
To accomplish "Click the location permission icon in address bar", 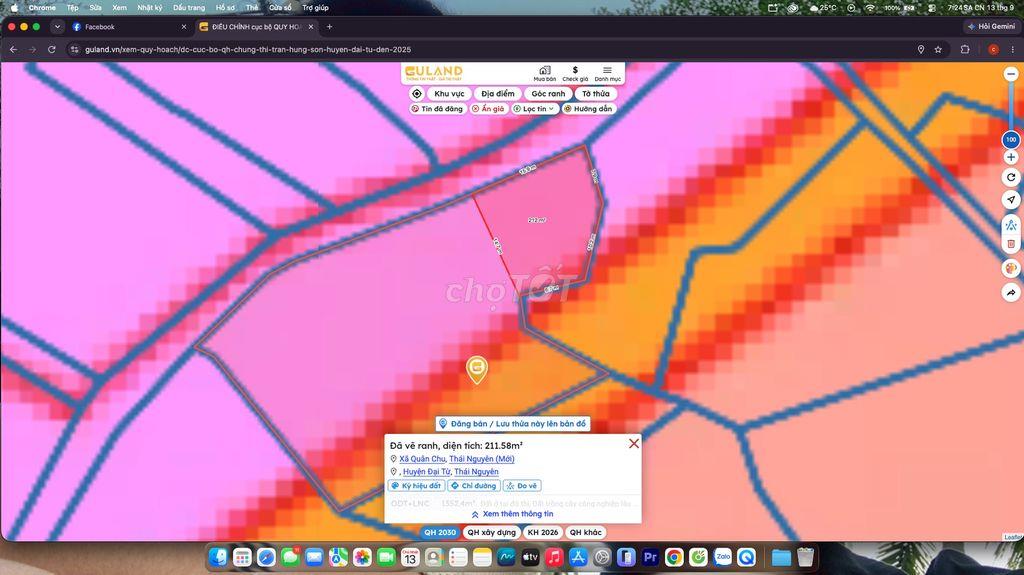I will [x=921, y=50].
